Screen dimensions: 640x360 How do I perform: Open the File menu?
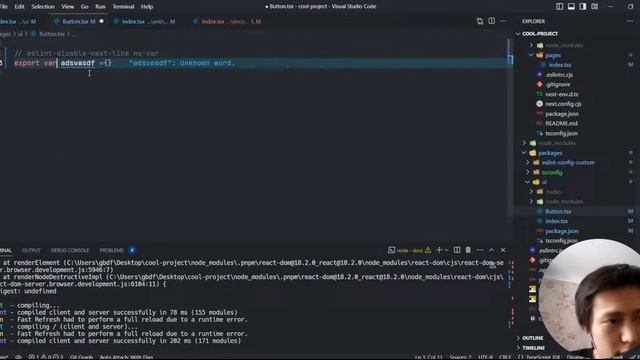coord(4,7)
